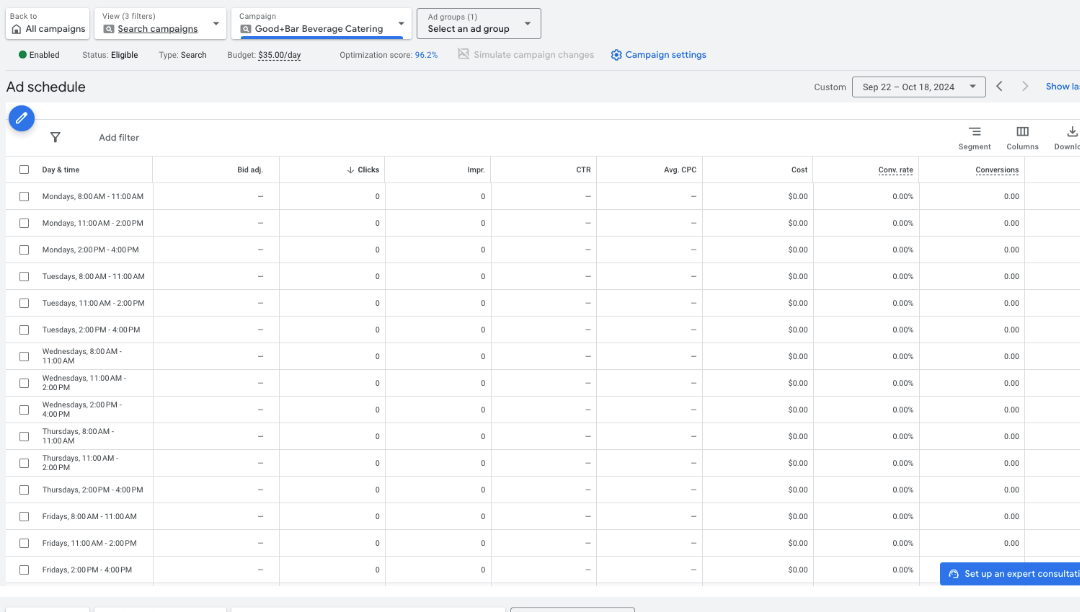Click Add filter field
1080x612 pixels.
119,138
